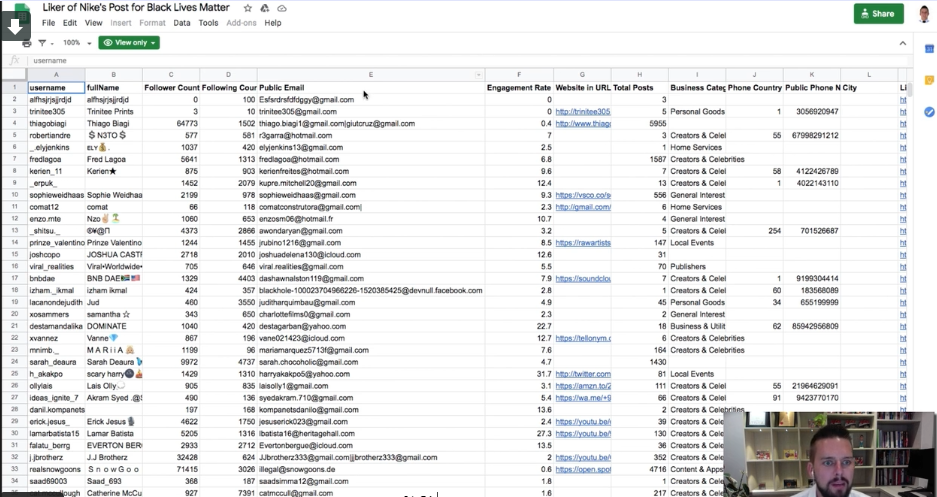Click the Move to Drive folder icon
937x497 pixels.
click(265, 8)
